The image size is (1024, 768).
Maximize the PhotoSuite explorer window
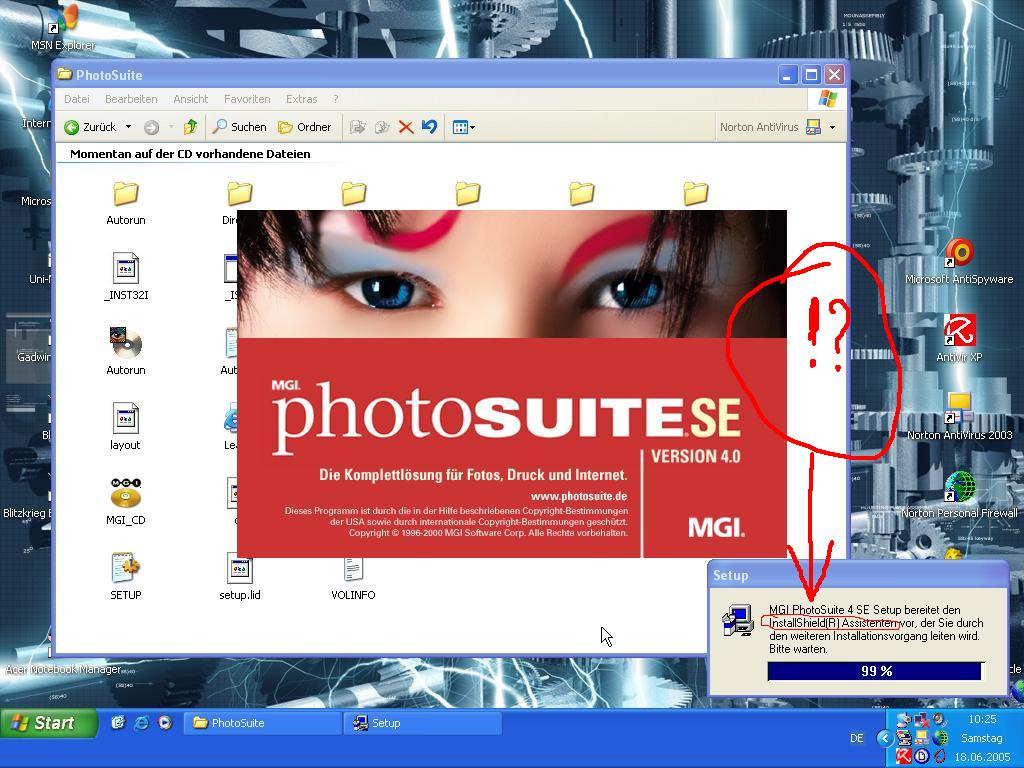(x=811, y=74)
